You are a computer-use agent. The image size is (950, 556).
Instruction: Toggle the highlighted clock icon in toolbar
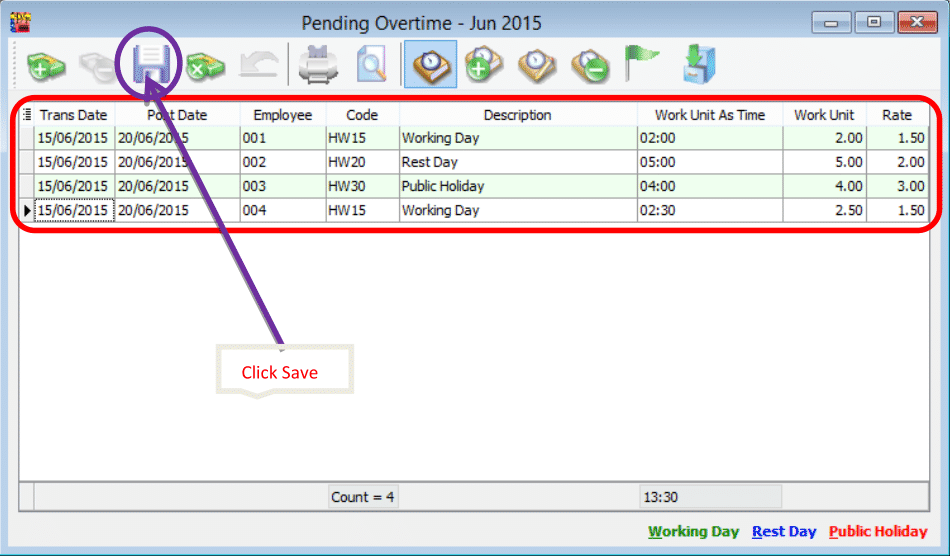pos(431,66)
